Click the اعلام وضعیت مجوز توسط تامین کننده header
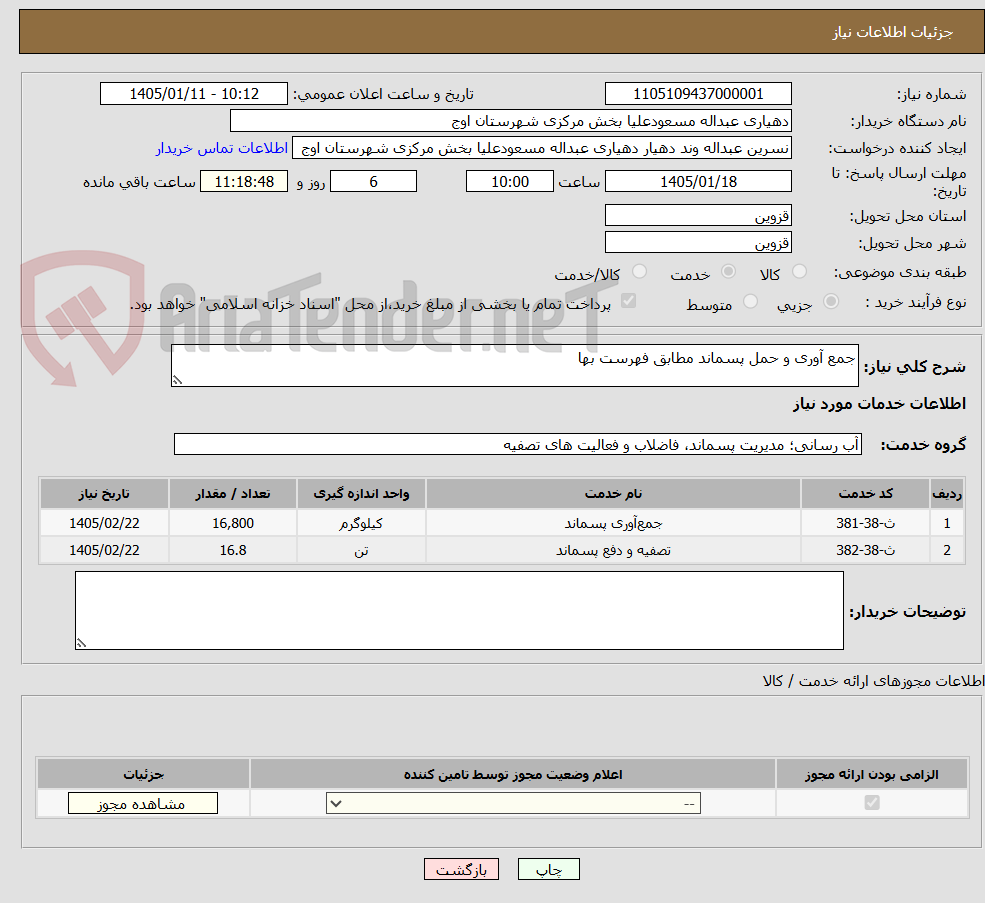Screen dimensions: 985x903 [513, 774]
